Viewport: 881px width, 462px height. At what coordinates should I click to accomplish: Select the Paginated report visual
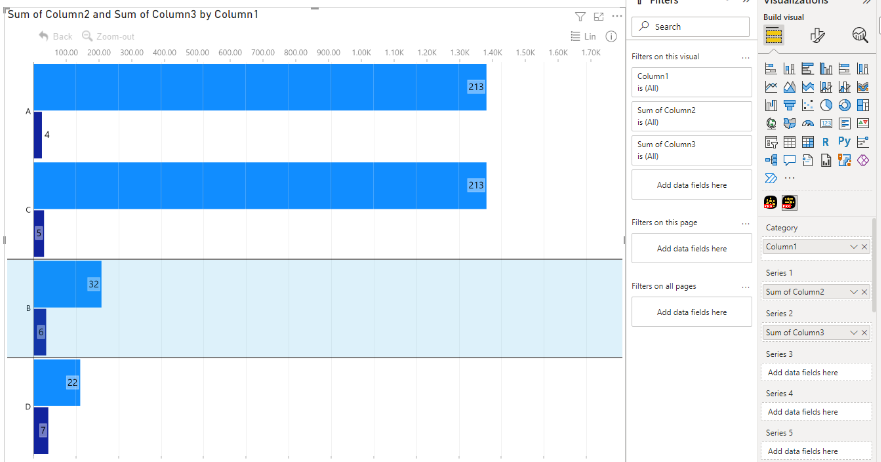[x=826, y=160]
